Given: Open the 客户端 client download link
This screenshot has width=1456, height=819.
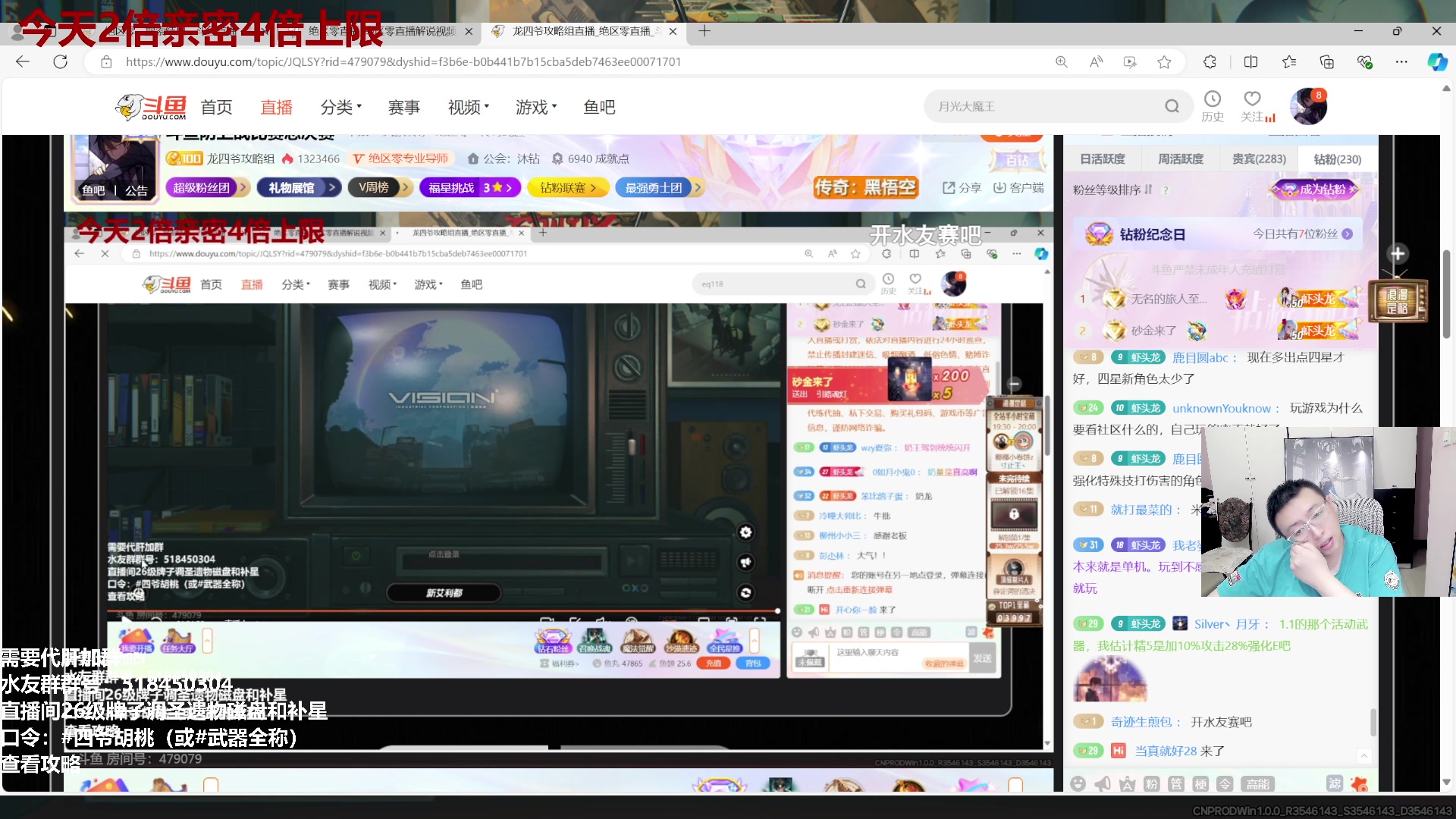Looking at the screenshot, I should (x=1018, y=187).
